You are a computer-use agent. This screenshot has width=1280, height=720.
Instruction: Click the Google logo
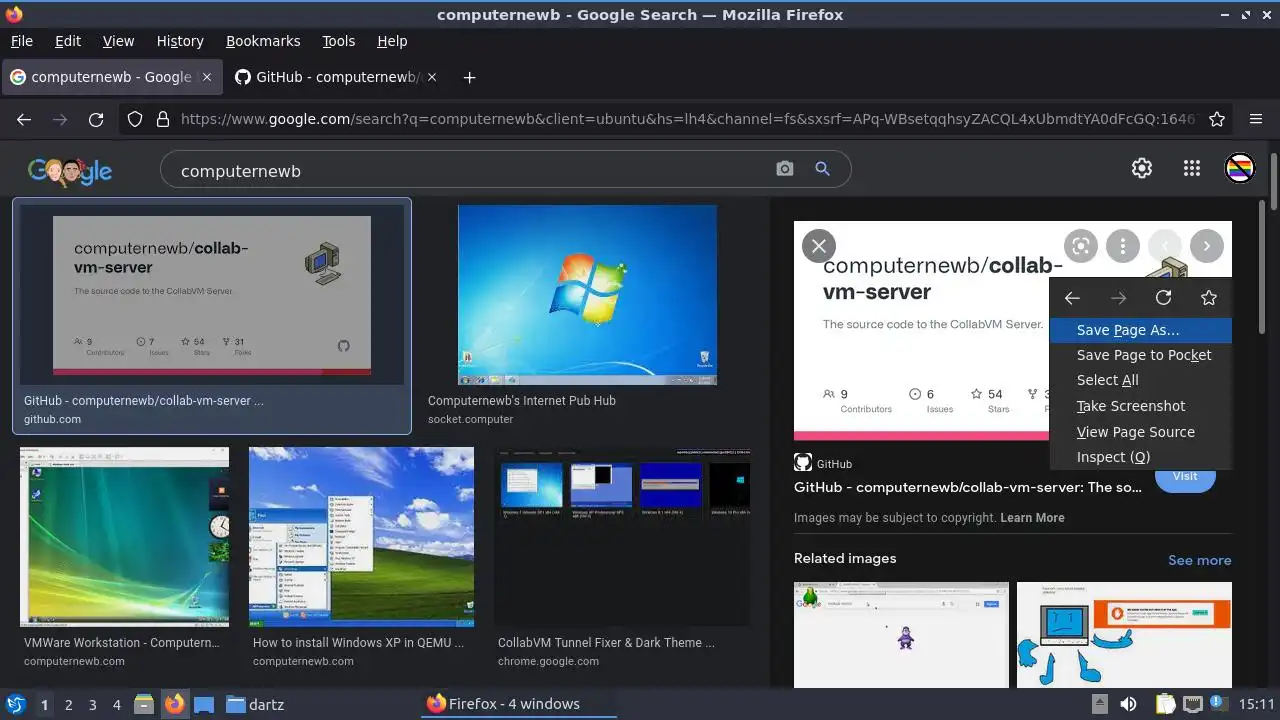pyautogui.click(x=70, y=171)
